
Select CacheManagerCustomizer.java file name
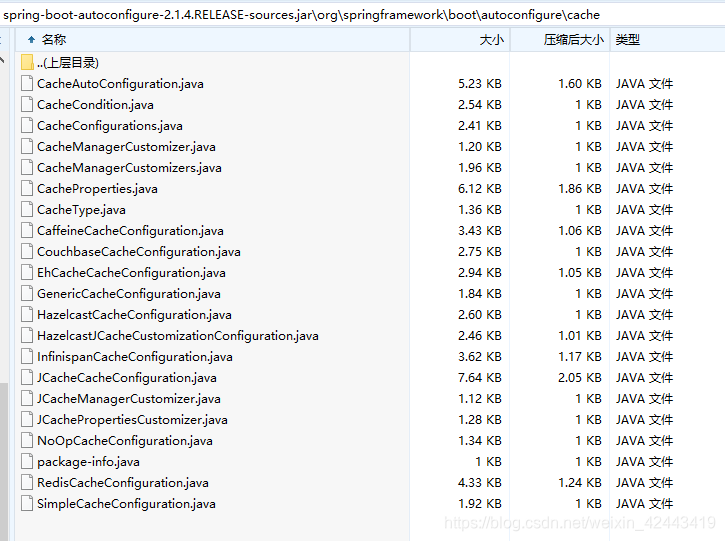coord(126,147)
